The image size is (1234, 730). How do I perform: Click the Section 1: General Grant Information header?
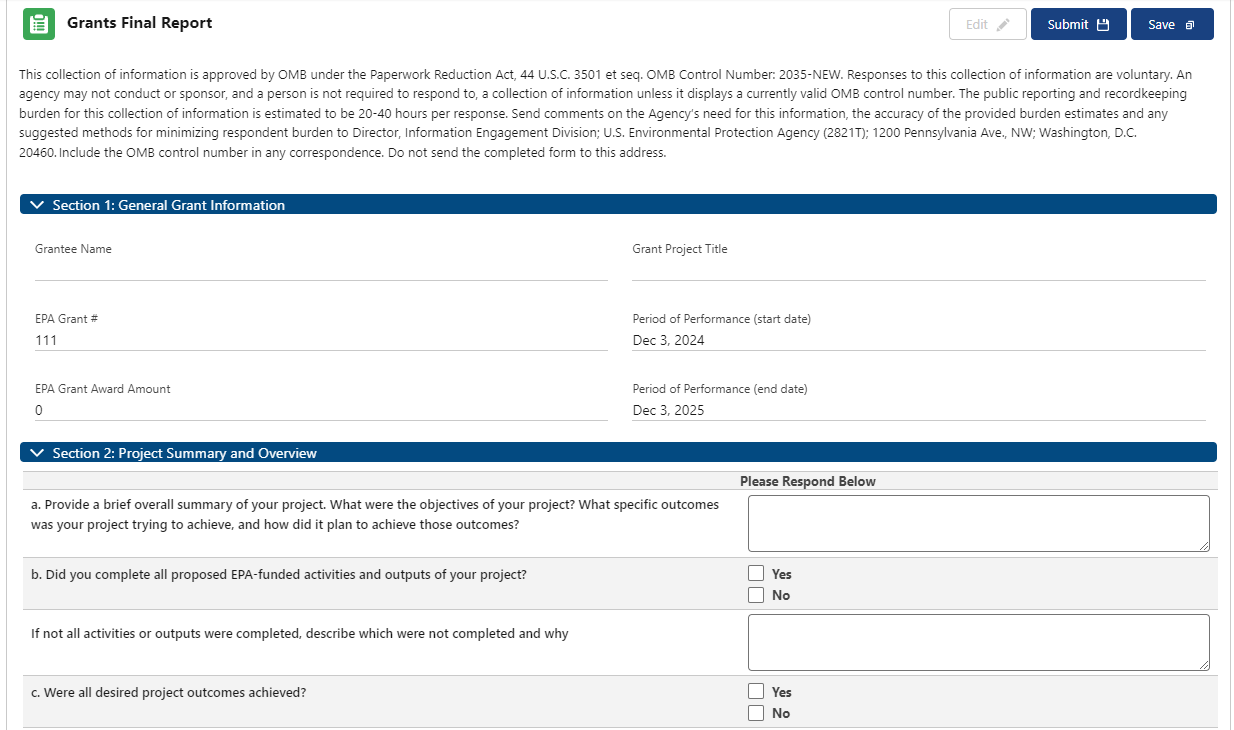tap(169, 205)
